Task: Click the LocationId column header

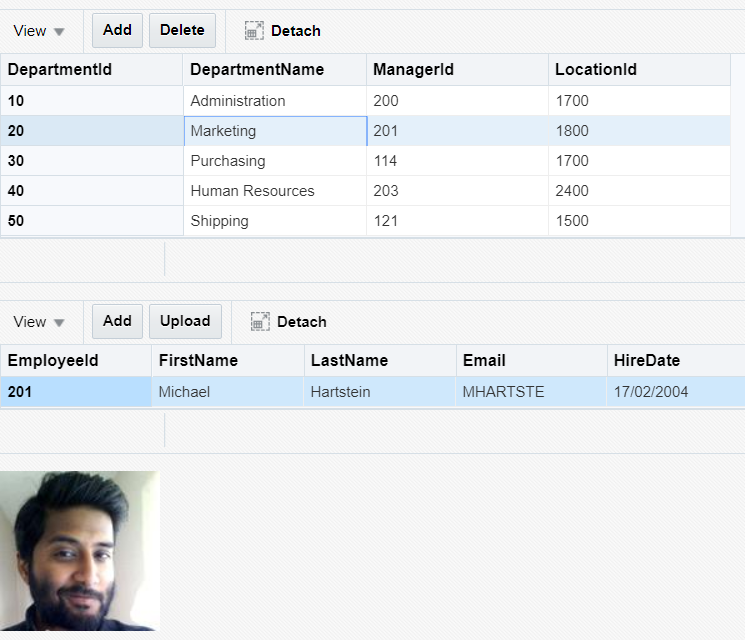Action: tap(640, 70)
